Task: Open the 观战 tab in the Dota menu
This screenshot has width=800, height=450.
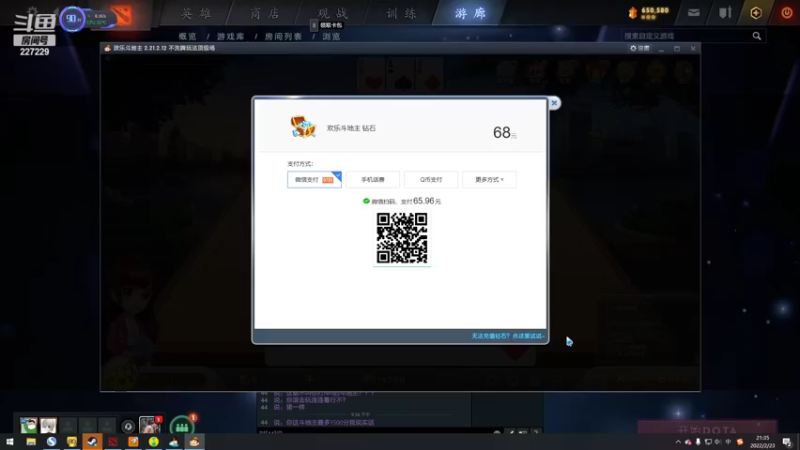Action: 333,13
